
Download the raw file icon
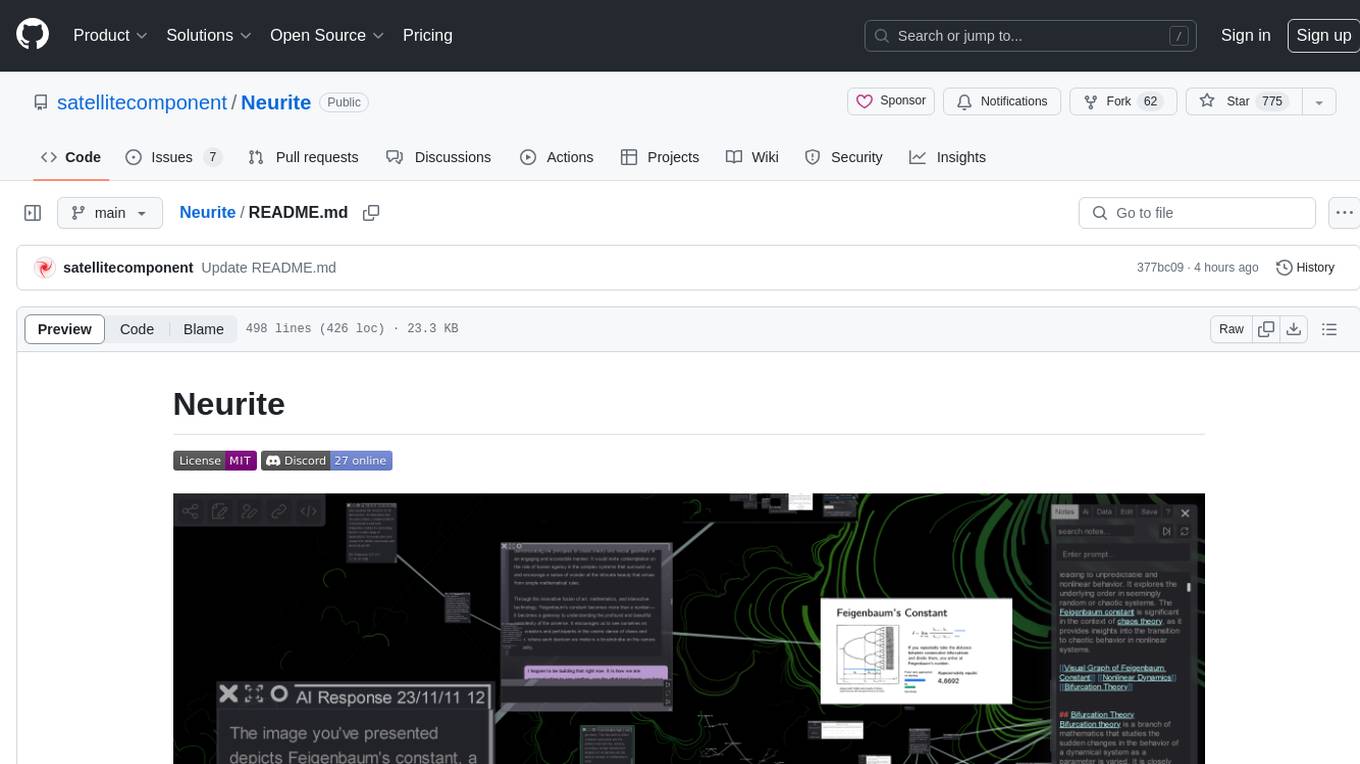pos(1293,329)
